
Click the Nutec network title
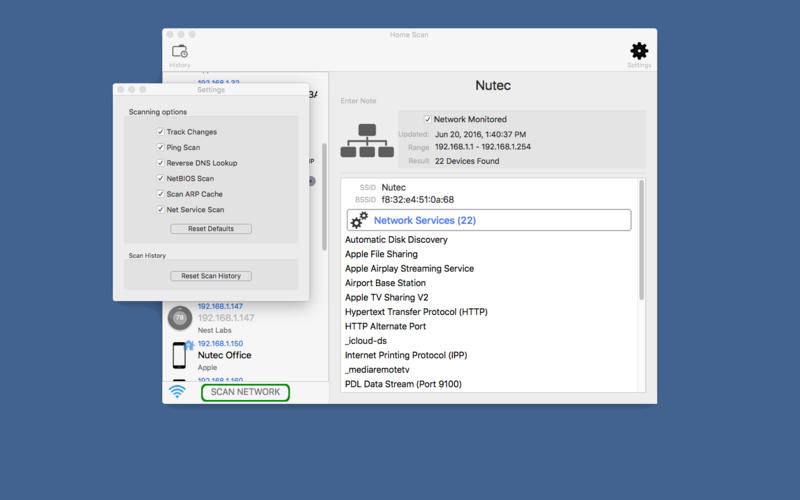tap(493, 85)
